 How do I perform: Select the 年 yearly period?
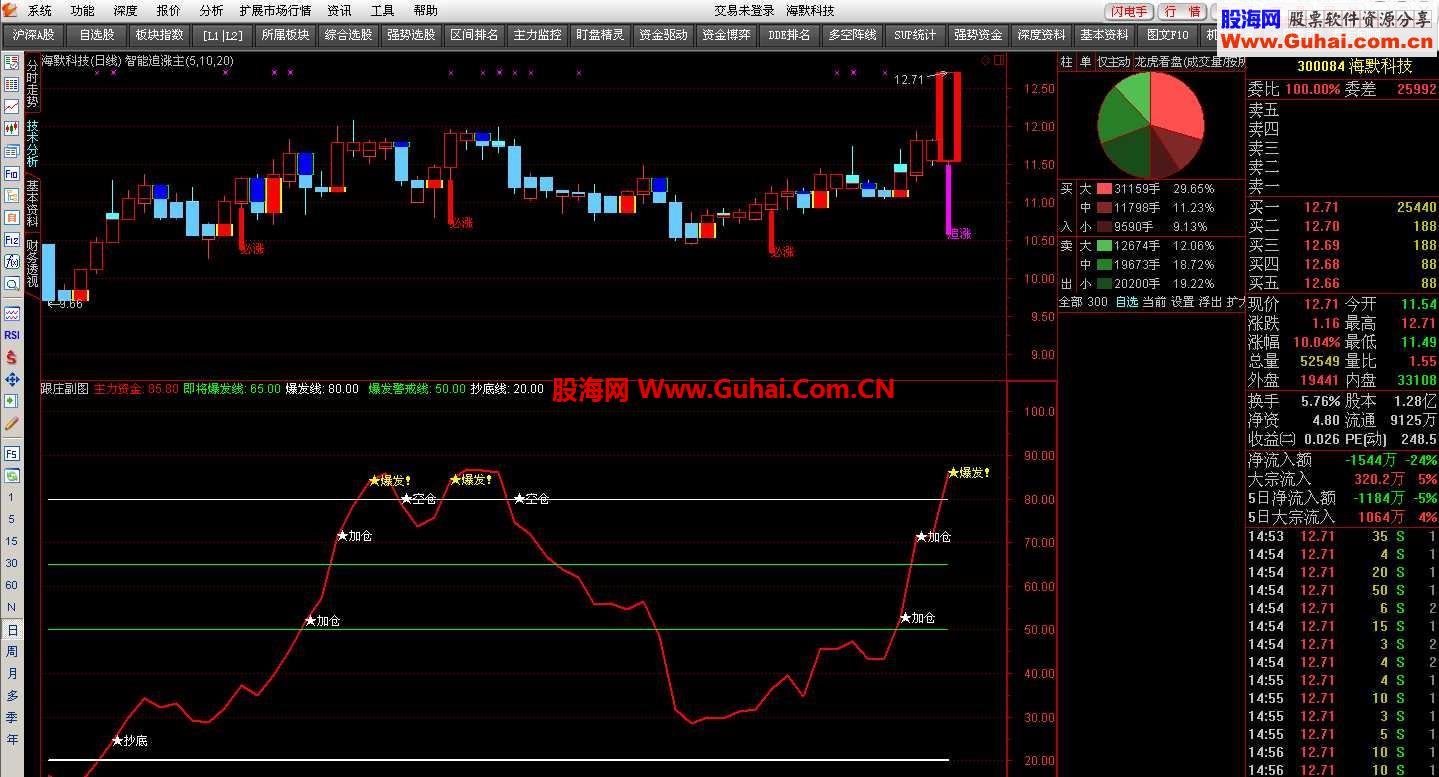pyautogui.click(x=12, y=740)
